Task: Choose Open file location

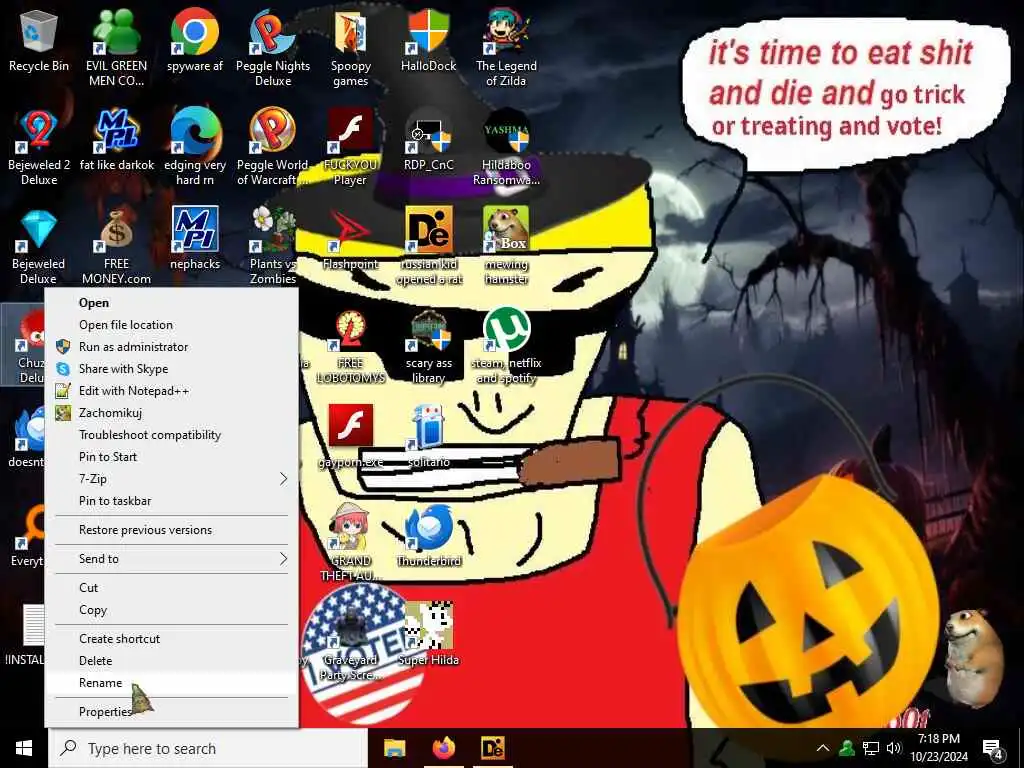Action: 171,325
